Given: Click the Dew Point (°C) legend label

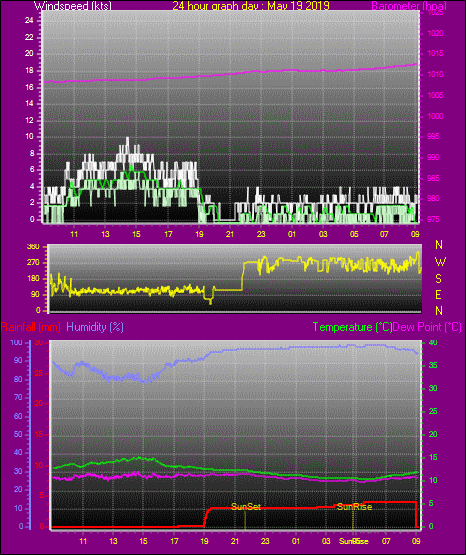Looking at the screenshot, I should [427, 327].
